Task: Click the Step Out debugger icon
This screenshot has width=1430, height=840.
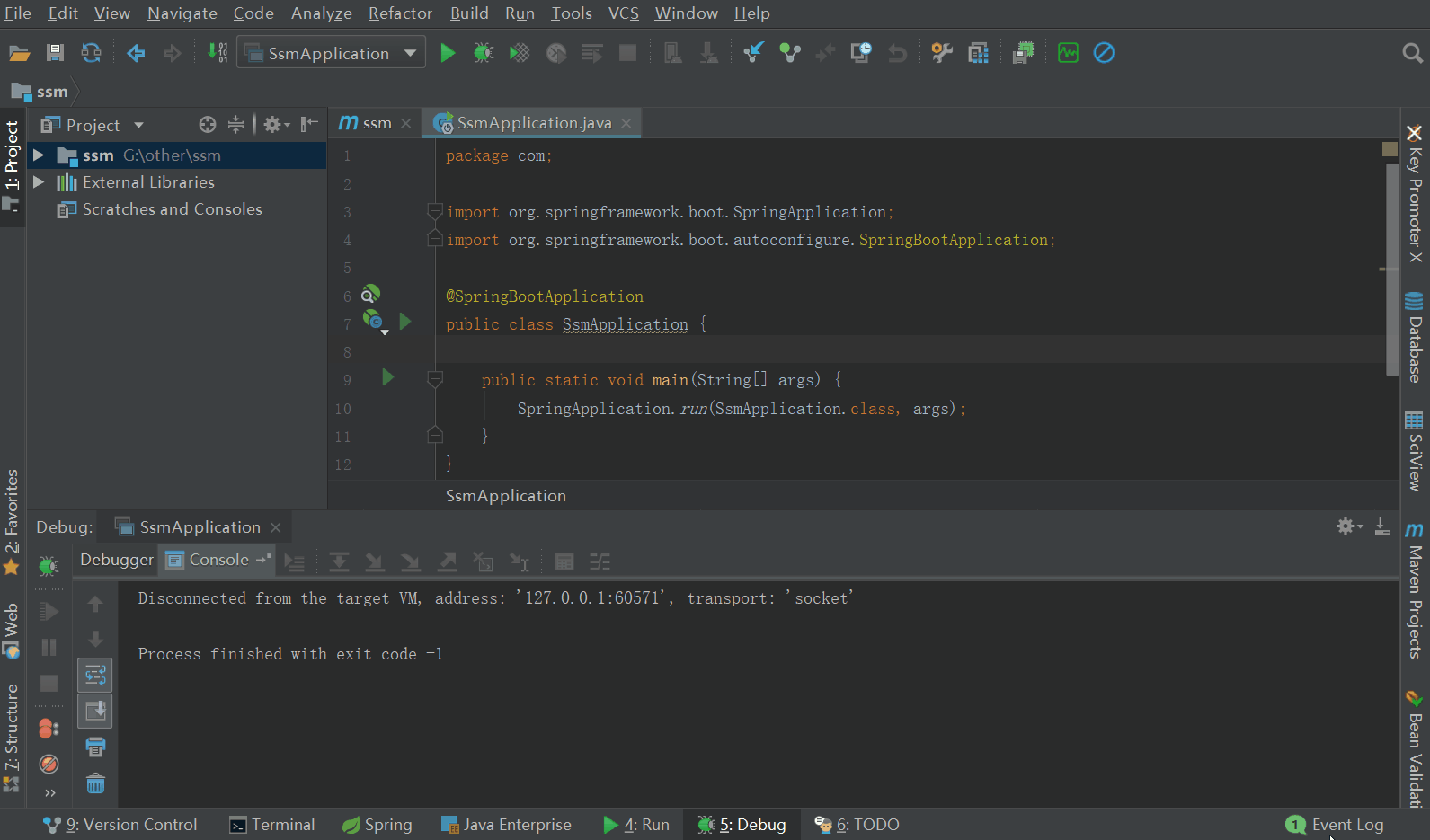Action: (x=447, y=562)
